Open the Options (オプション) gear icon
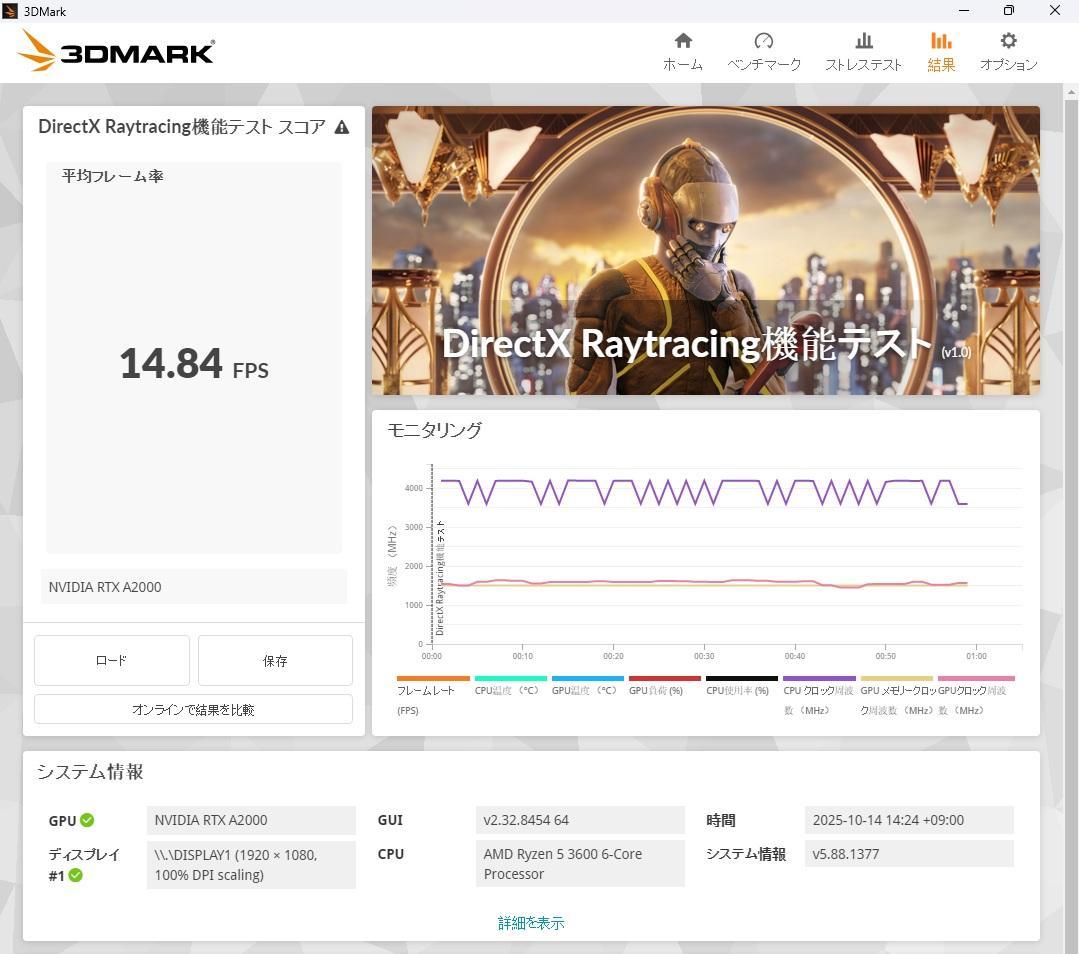This screenshot has width=1079, height=954. (1008, 41)
